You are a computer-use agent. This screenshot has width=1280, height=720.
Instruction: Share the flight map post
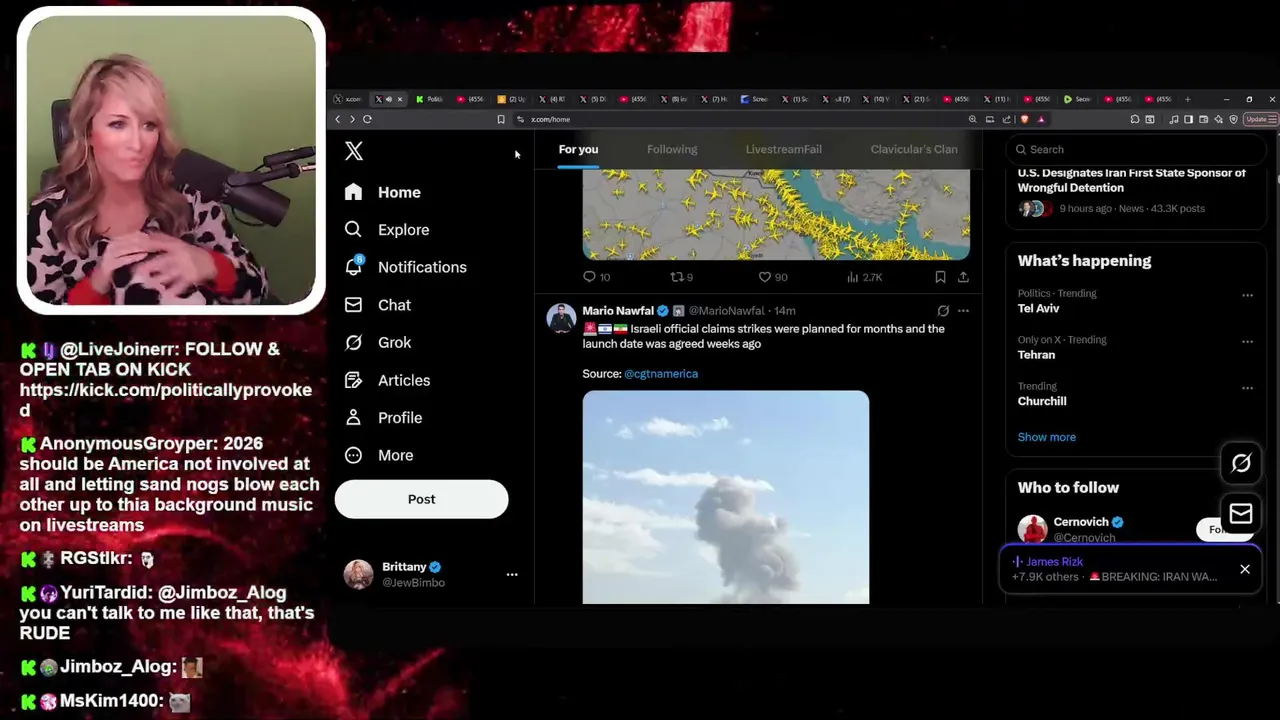(963, 277)
